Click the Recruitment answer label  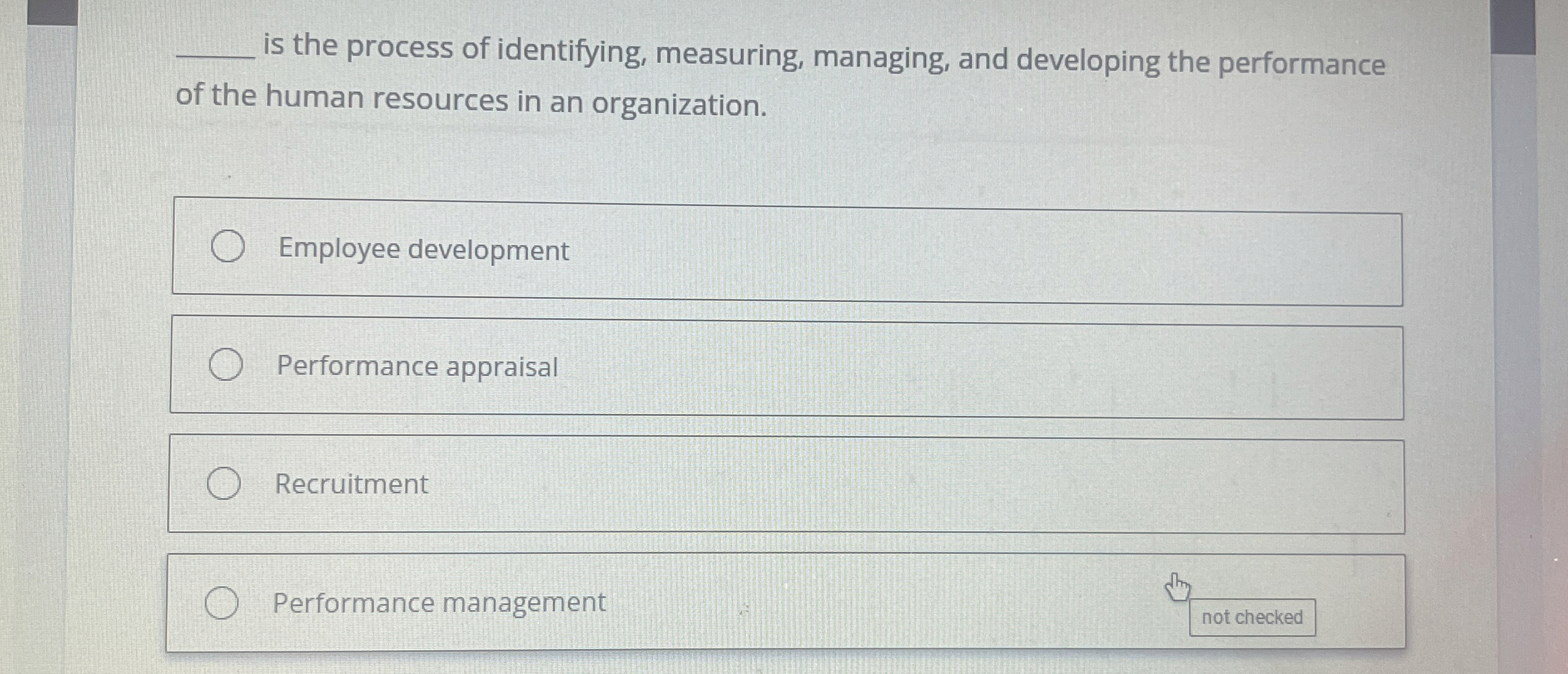(x=351, y=484)
